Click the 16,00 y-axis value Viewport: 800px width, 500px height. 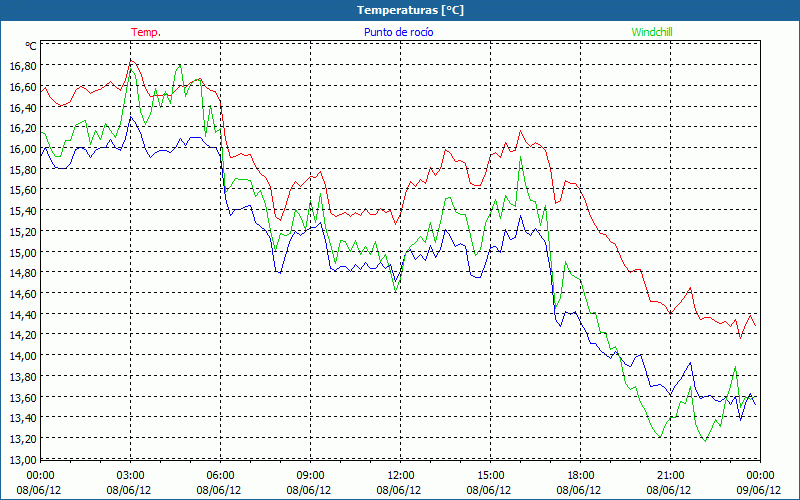pos(23,149)
